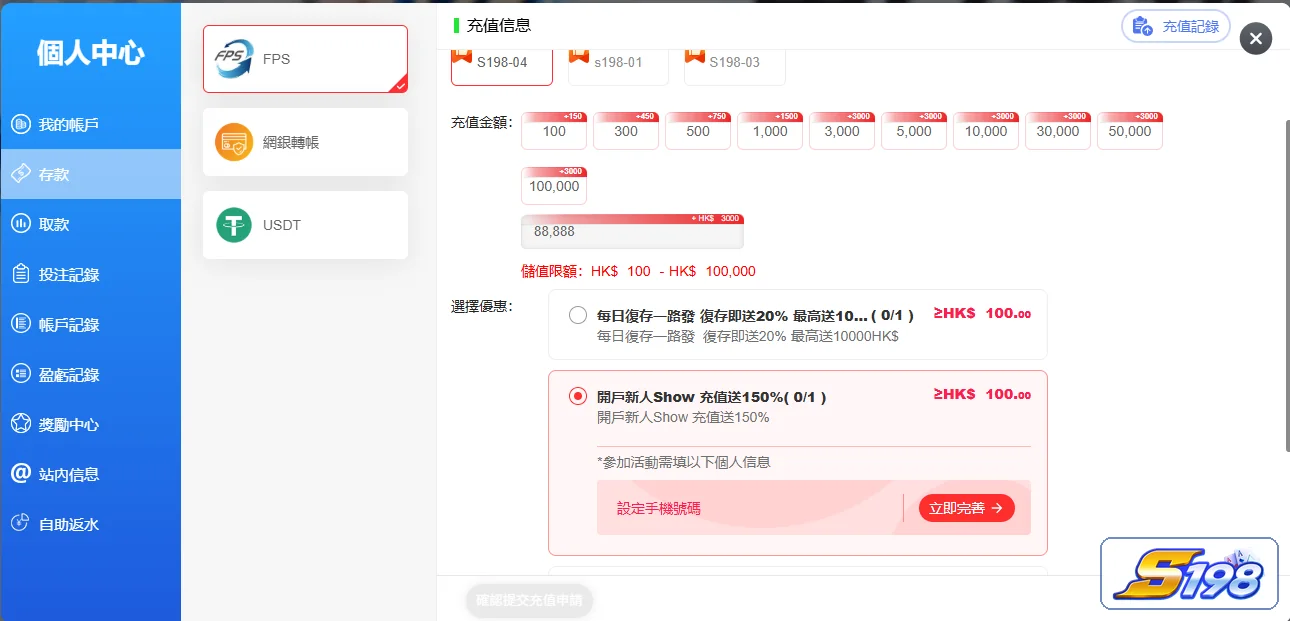Screen dimensions: 1290x621
Task: Click the 獎勵中心 star icon
Action: click(x=20, y=424)
